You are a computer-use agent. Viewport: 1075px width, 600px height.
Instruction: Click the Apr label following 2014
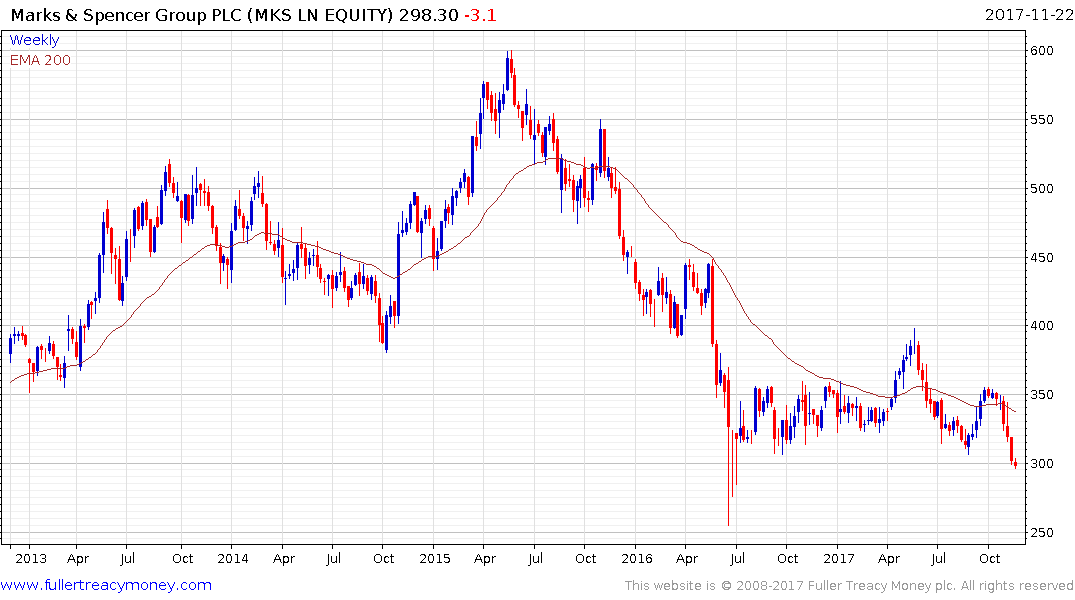(x=284, y=559)
